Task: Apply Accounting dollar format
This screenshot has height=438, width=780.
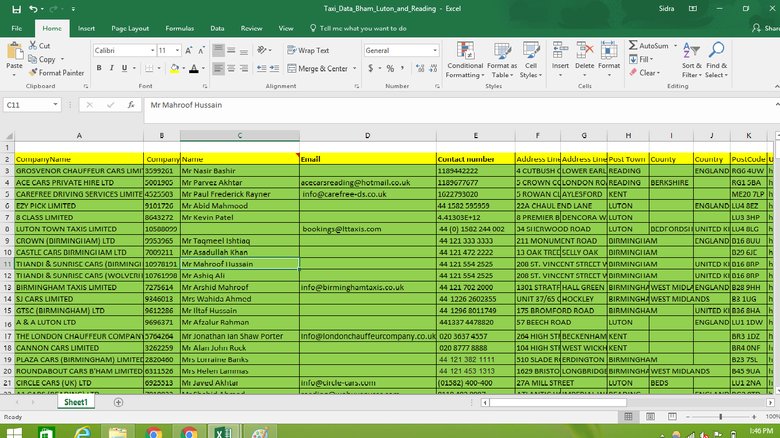Action: pyautogui.click(x=371, y=68)
